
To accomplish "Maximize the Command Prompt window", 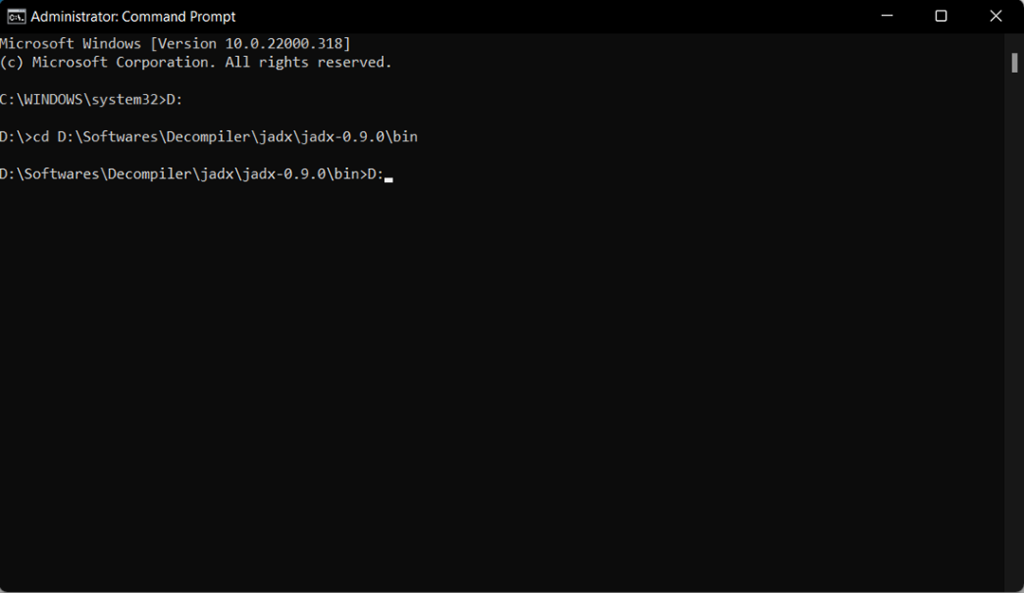I will coord(940,16).
